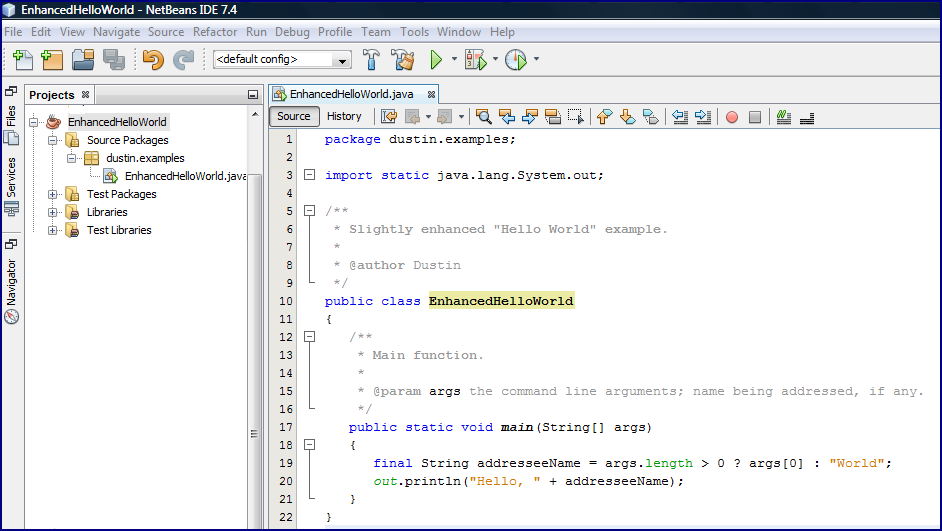Click the Undo arrow icon

point(153,59)
